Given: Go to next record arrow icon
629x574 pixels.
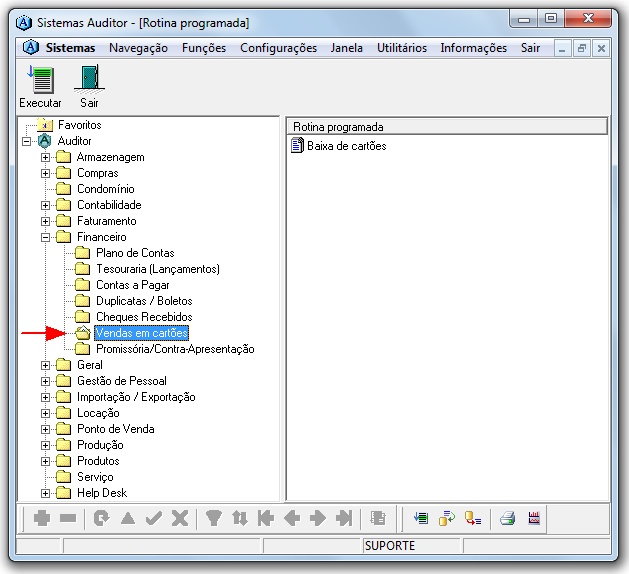Looking at the screenshot, I should (x=318, y=518).
